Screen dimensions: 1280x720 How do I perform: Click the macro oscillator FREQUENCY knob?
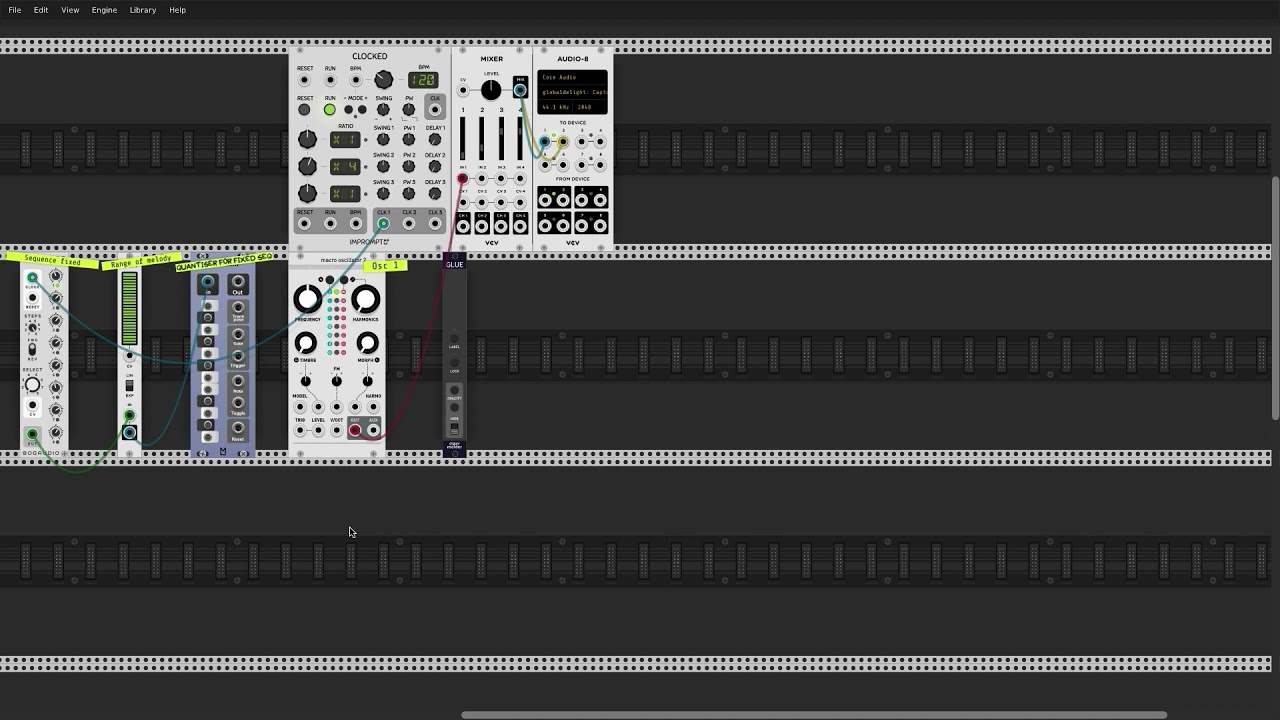click(308, 298)
